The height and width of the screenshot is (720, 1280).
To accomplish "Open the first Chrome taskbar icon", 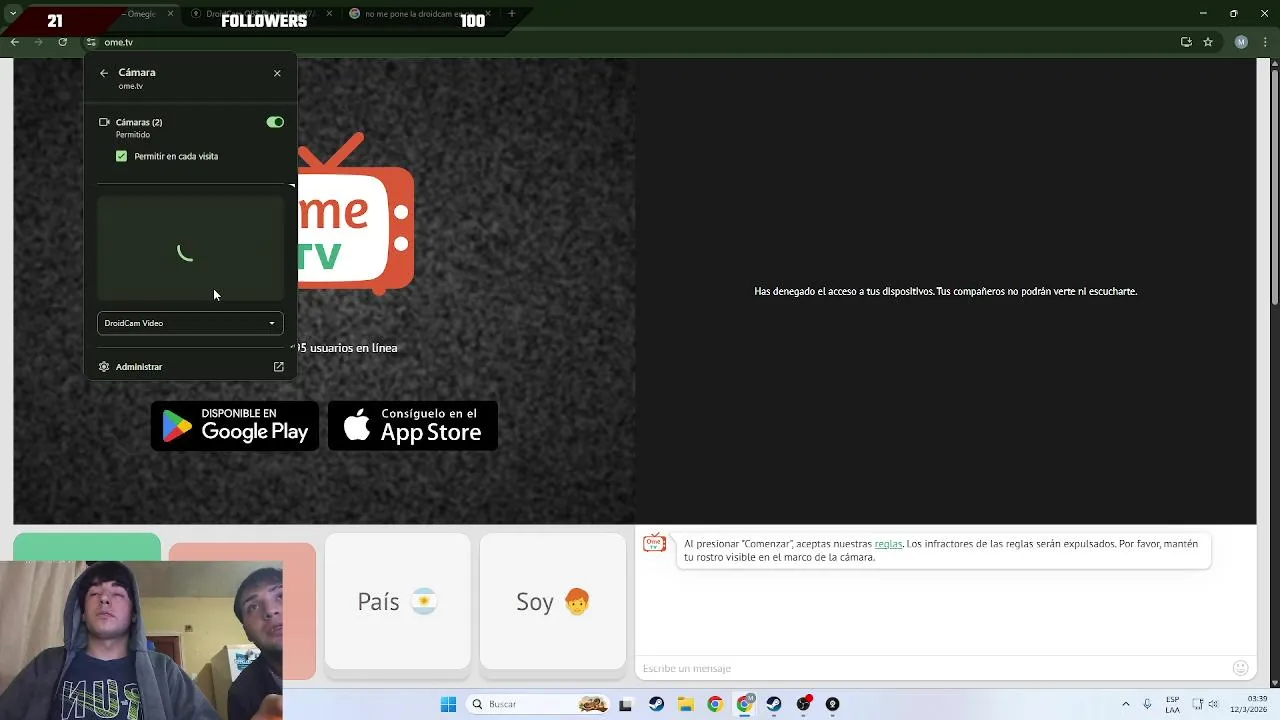I will (715, 704).
